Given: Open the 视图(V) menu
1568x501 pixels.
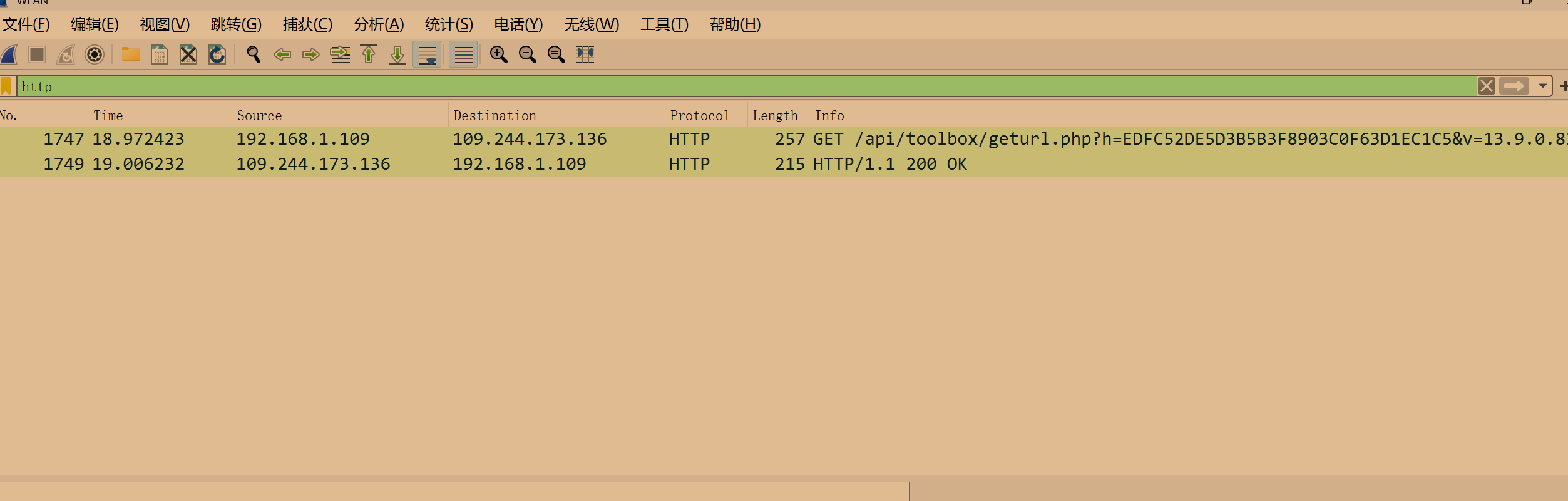Looking at the screenshot, I should coord(165,24).
